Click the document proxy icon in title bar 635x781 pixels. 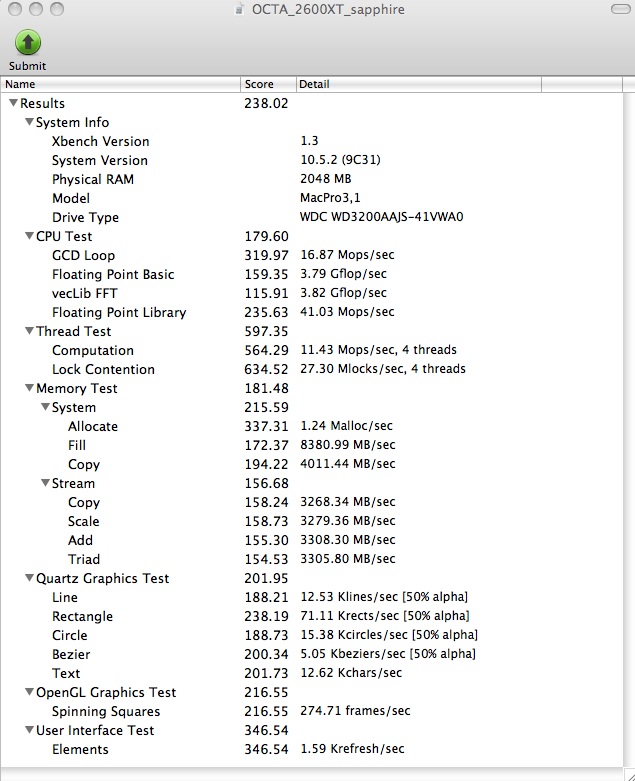pos(240,9)
